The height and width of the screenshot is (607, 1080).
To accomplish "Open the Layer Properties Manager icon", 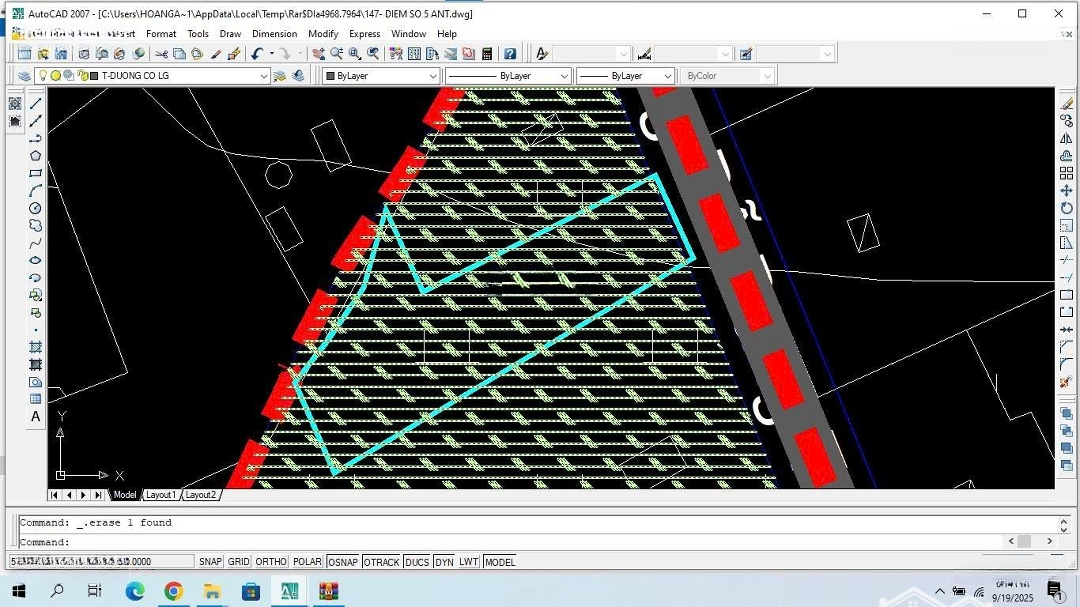I will click(24, 76).
